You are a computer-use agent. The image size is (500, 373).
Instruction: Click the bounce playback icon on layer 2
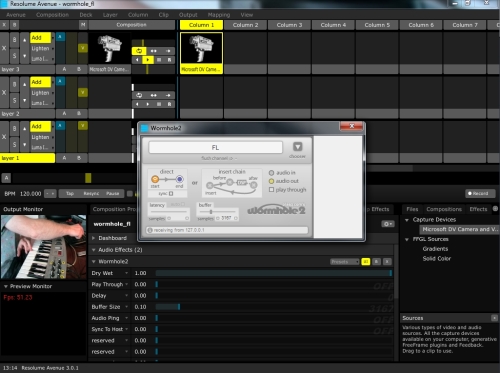click(153, 95)
